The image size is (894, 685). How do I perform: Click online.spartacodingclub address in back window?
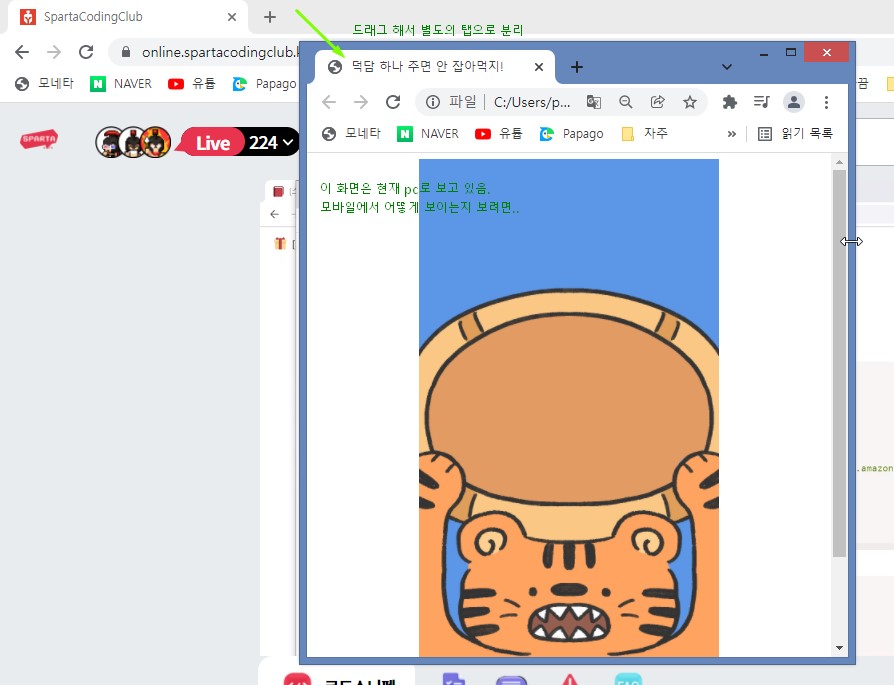coord(220,52)
